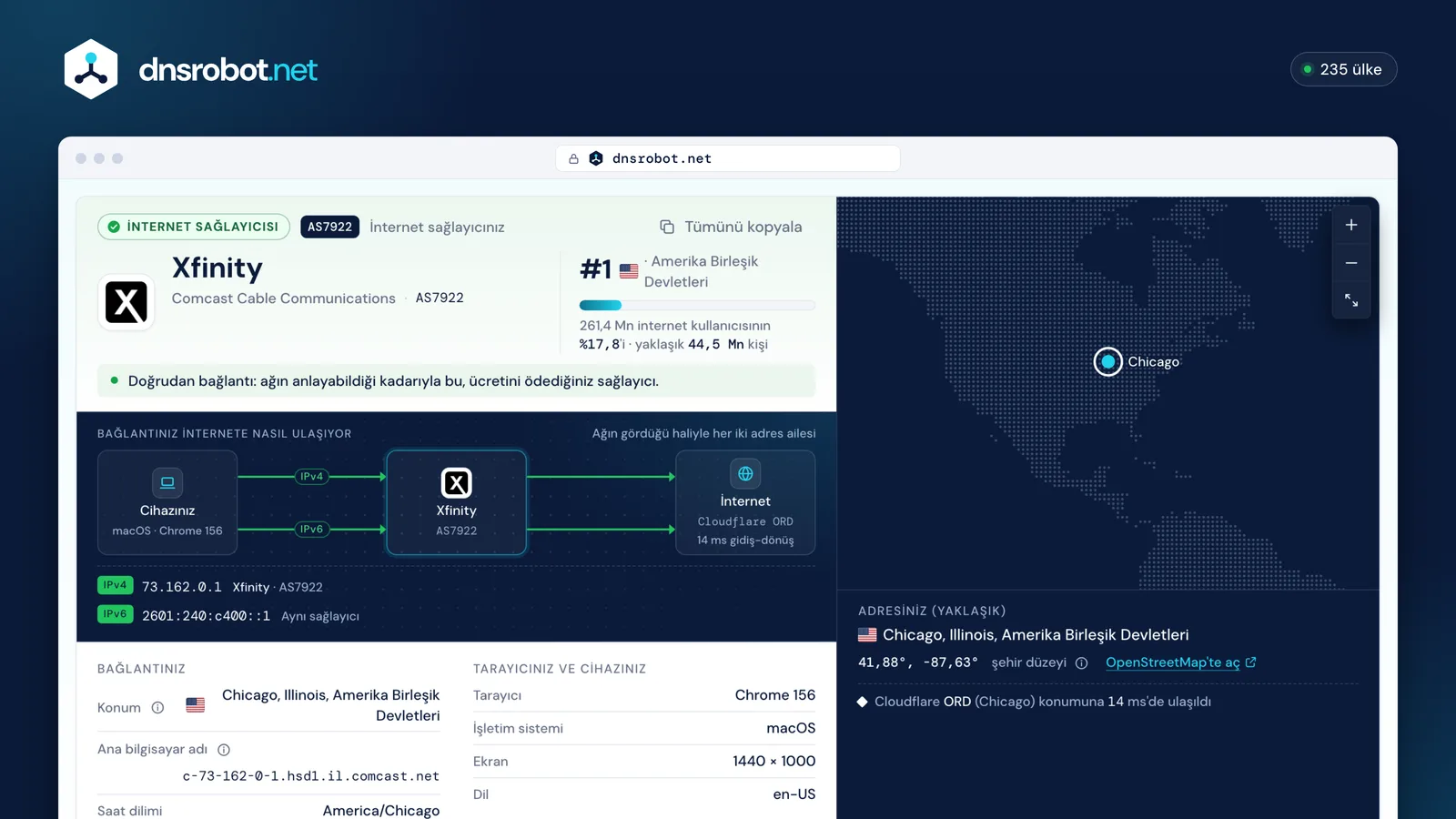
Task: Click the user share progress bar
Action: (x=697, y=305)
